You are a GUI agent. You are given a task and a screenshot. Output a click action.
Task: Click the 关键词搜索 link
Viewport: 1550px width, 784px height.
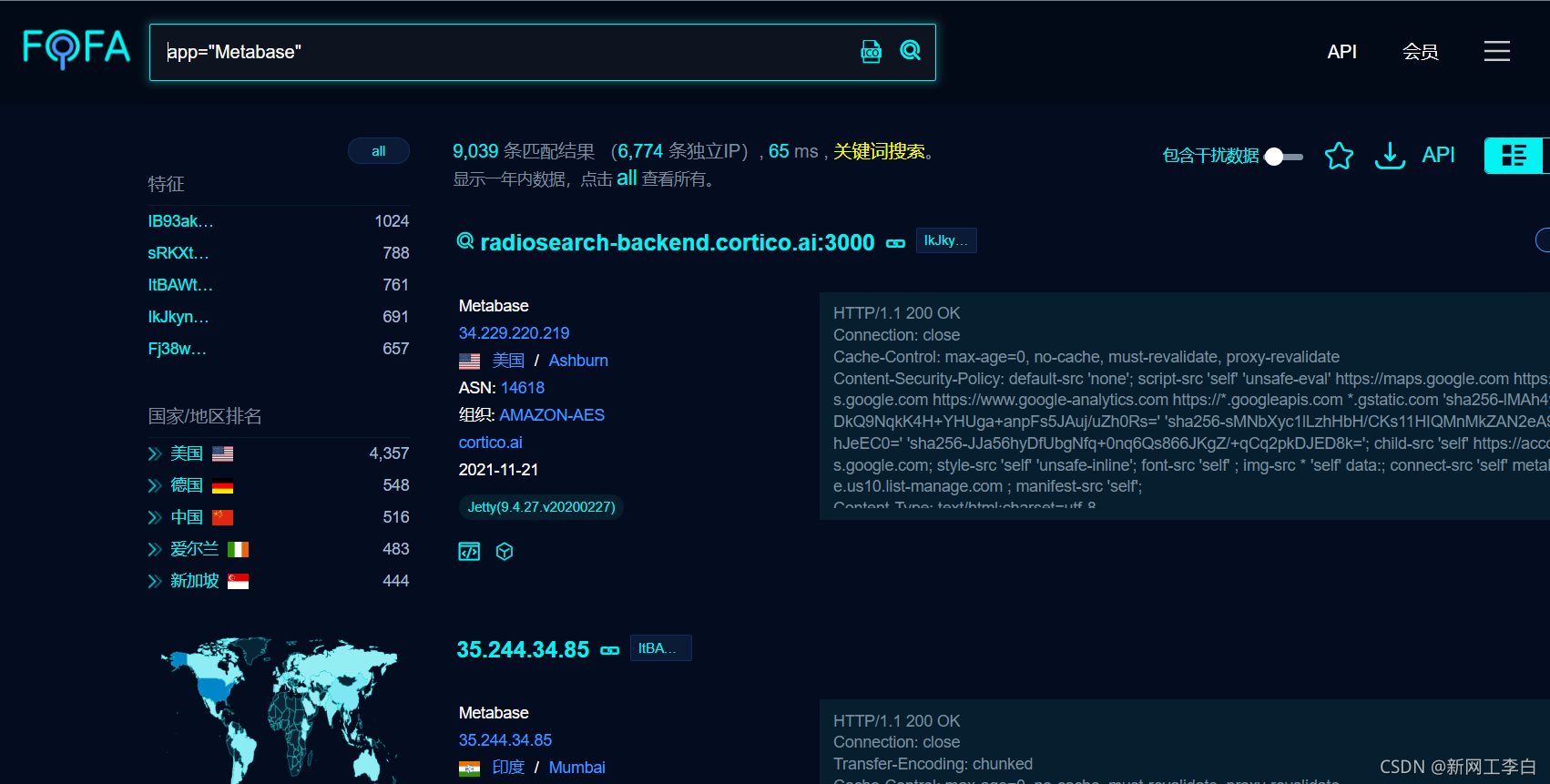(879, 151)
